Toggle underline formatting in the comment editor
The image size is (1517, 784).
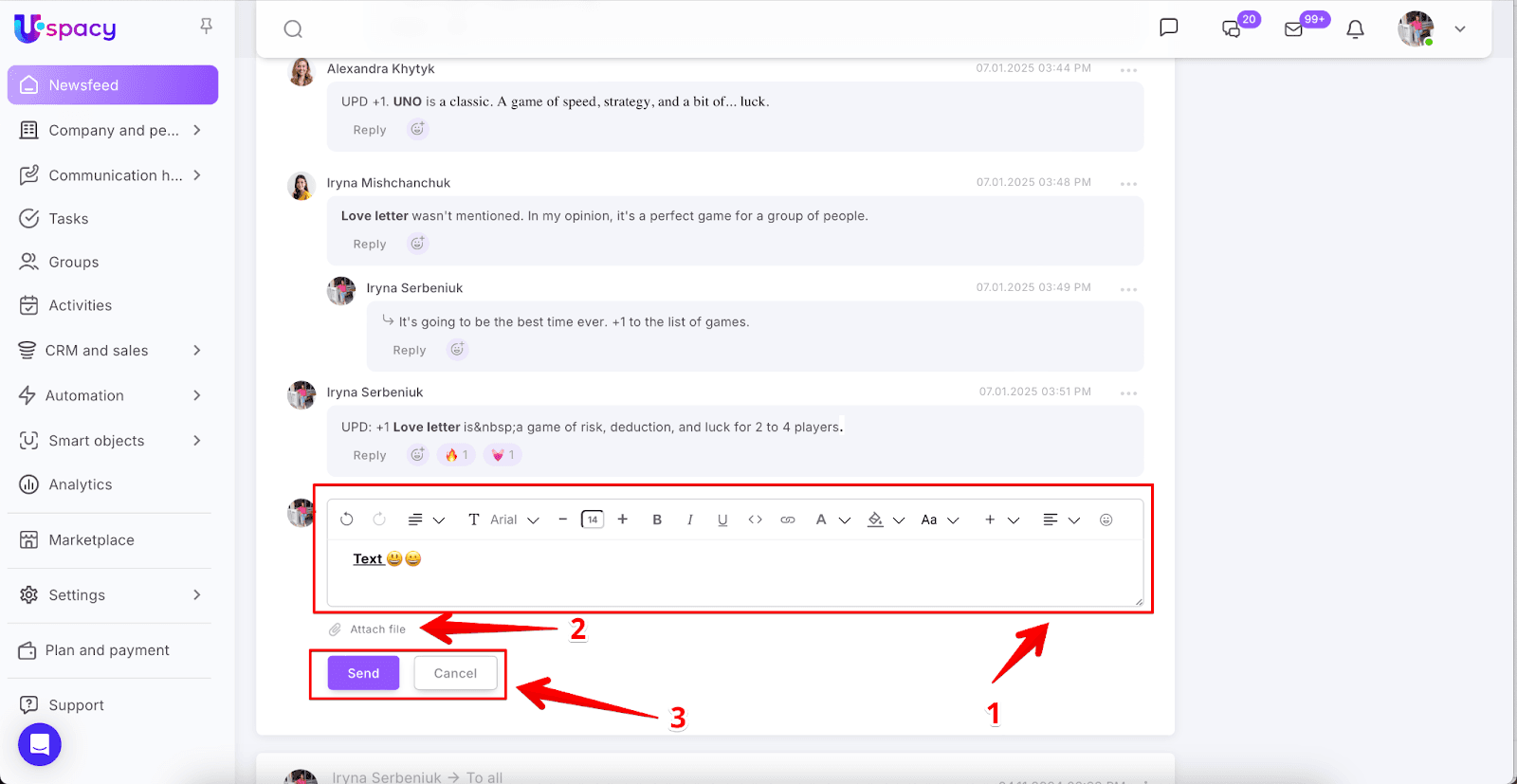[722, 520]
